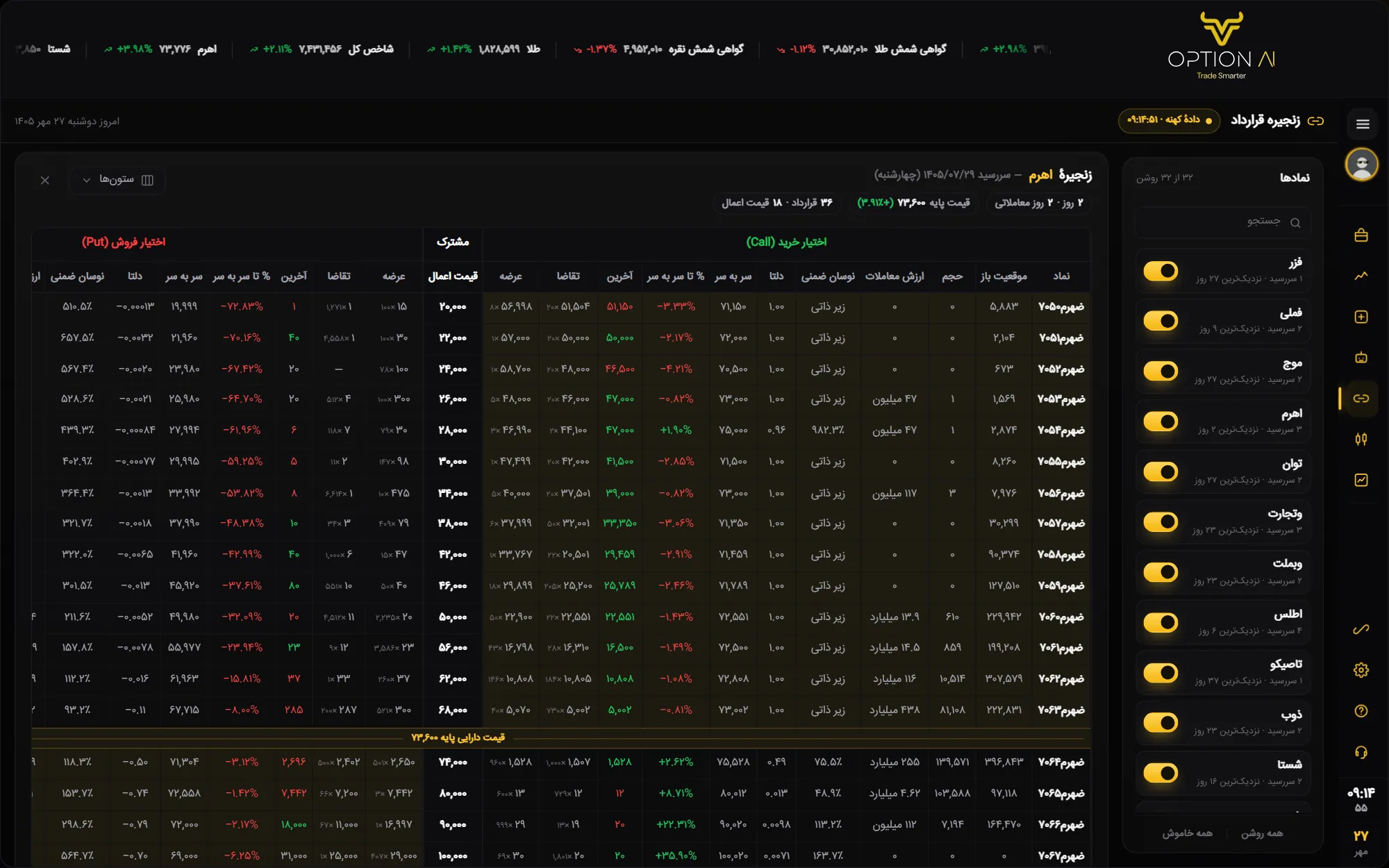This screenshot has width=1389, height=868.
Task: Click the همه روشن button
Action: 1262,833
